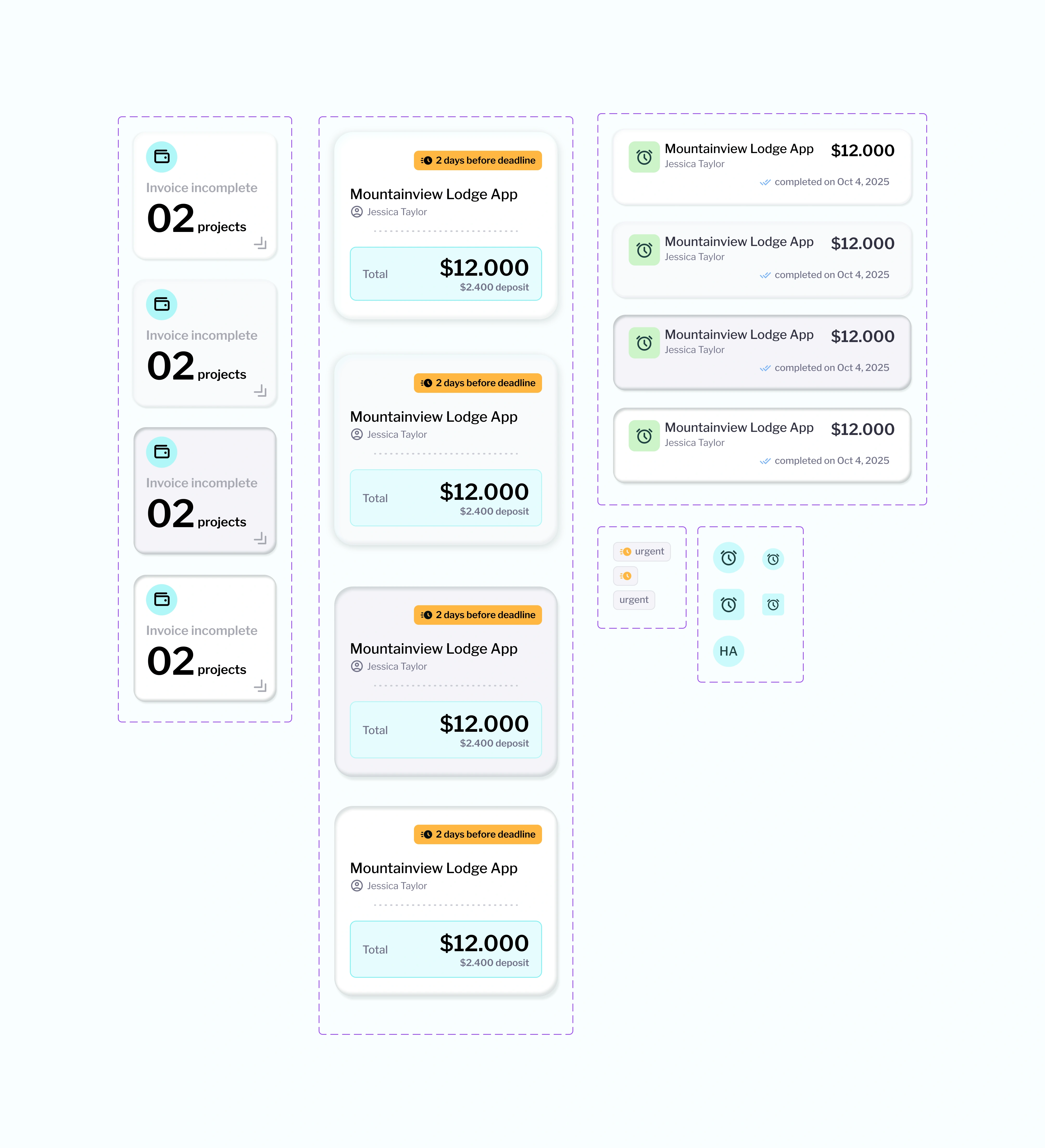Click the wallet icon in the topmost invoice card
Image resolution: width=1045 pixels, height=1148 pixels.
(x=162, y=157)
